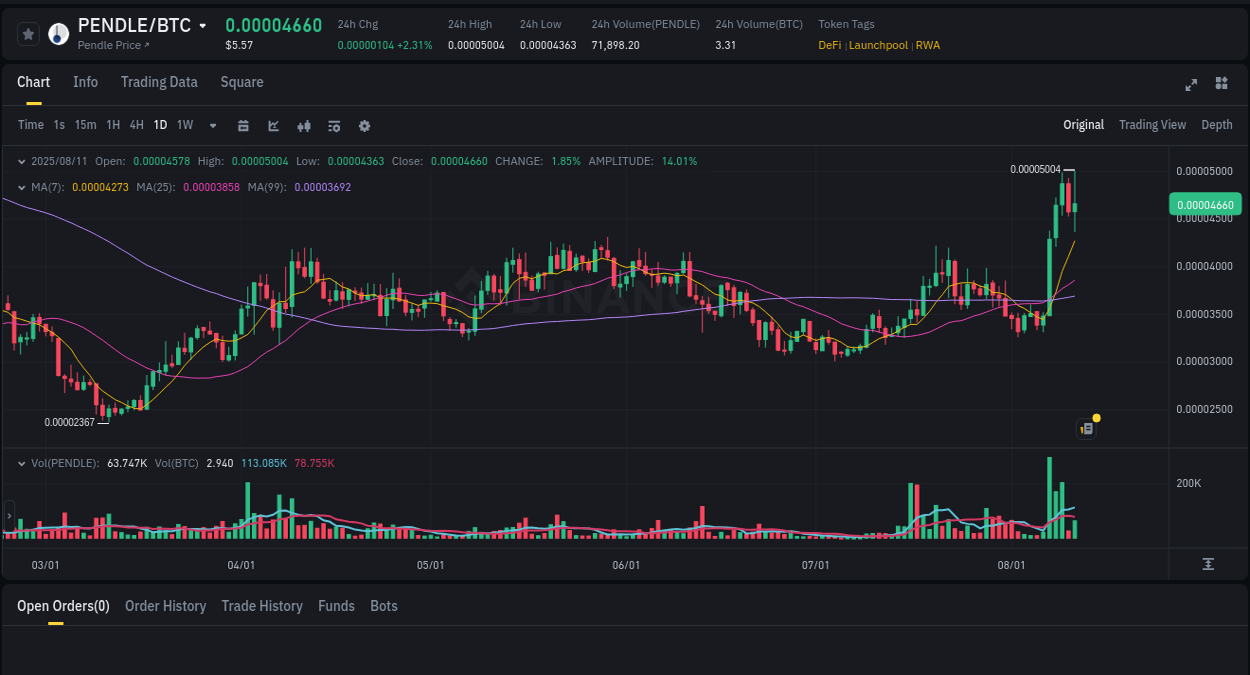Open the extra timeframe dropdown arrow
The image size is (1250, 675).
pos(211,125)
